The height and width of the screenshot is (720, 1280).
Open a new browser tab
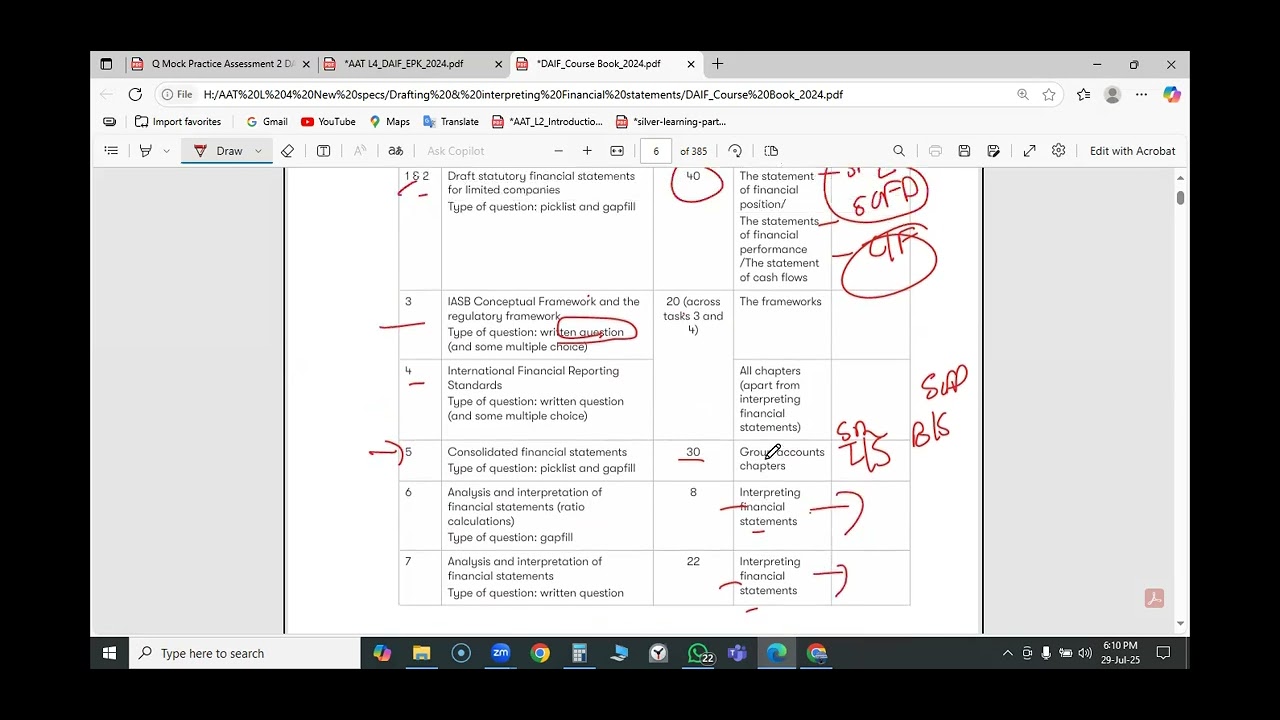point(717,64)
